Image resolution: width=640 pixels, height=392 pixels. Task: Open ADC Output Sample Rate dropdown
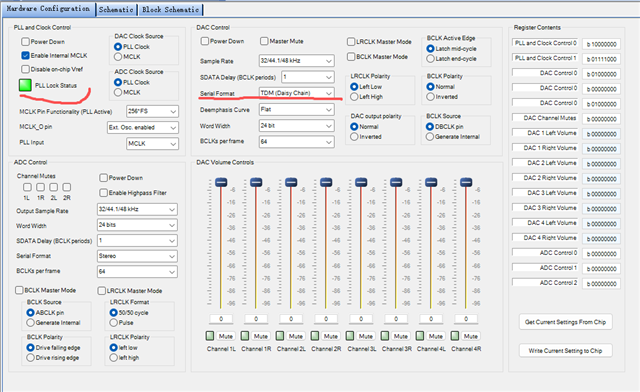pyautogui.click(x=137, y=209)
